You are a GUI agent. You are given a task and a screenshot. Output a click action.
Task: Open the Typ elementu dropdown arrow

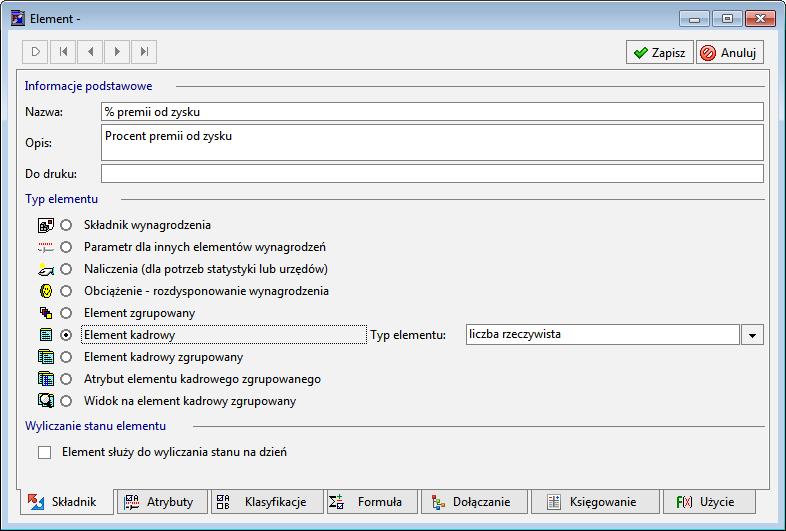pyautogui.click(x=752, y=335)
